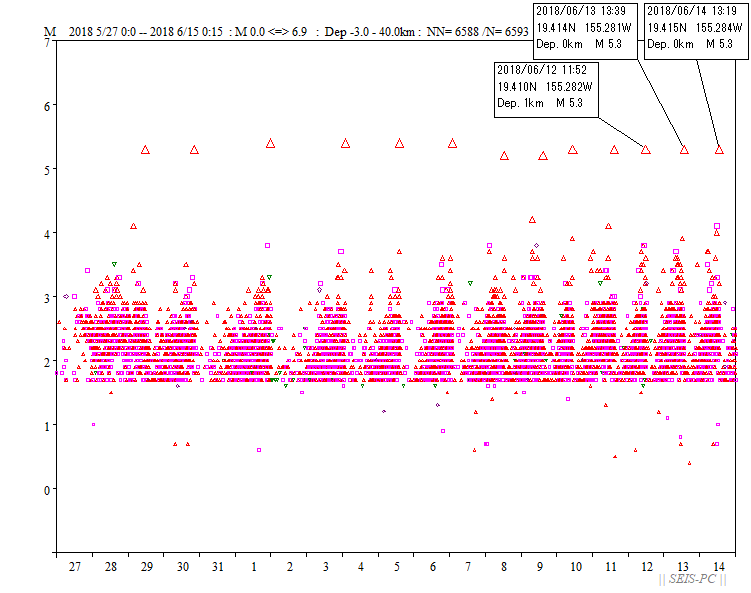Click the y-axis label '4'
This screenshot has width=751, height=593.
(47, 235)
